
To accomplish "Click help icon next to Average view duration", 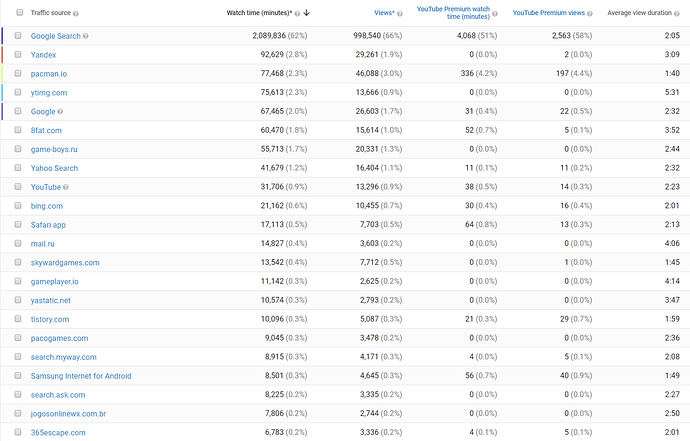I will click(677, 14).
